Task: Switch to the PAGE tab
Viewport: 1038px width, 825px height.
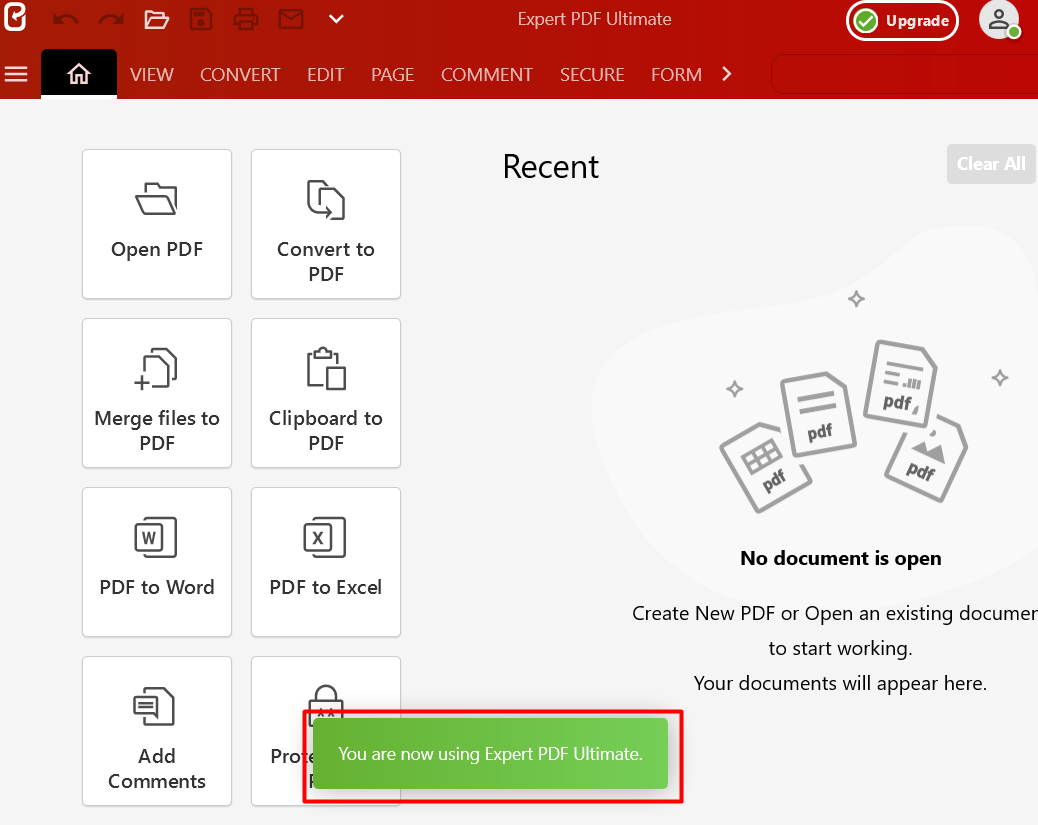Action: [393, 74]
